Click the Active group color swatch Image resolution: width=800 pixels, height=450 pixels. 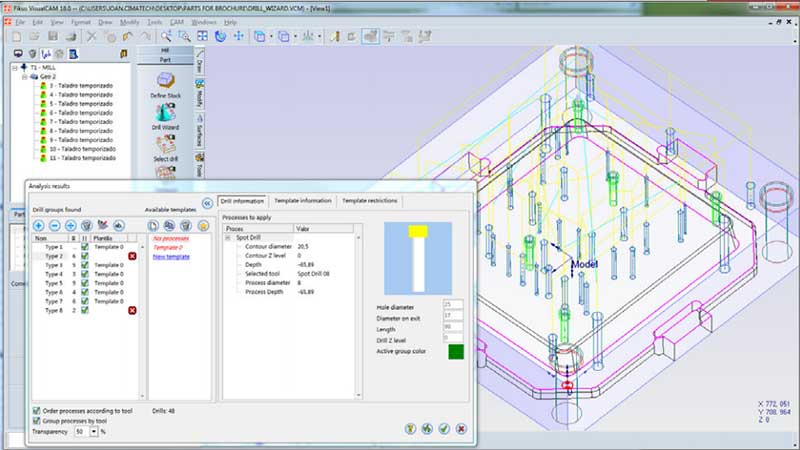pyautogui.click(x=455, y=352)
